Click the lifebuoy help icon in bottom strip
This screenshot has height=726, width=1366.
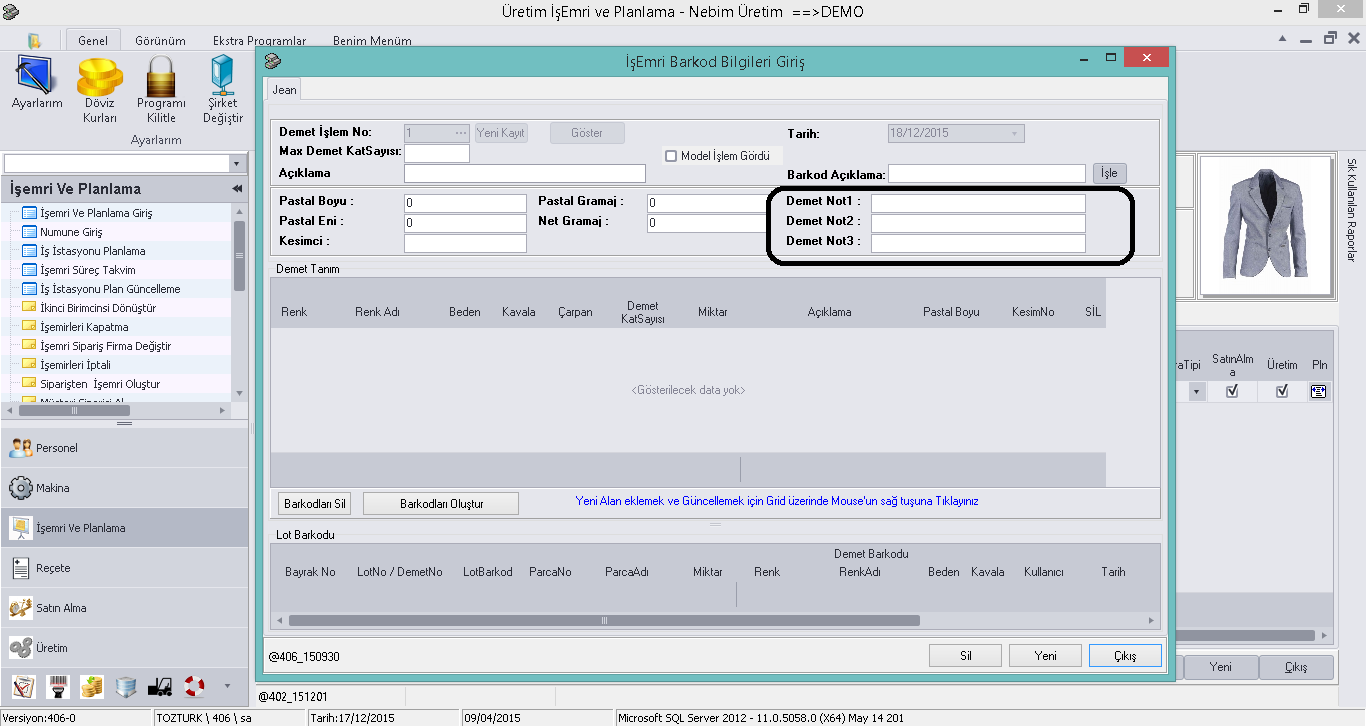pos(194,686)
